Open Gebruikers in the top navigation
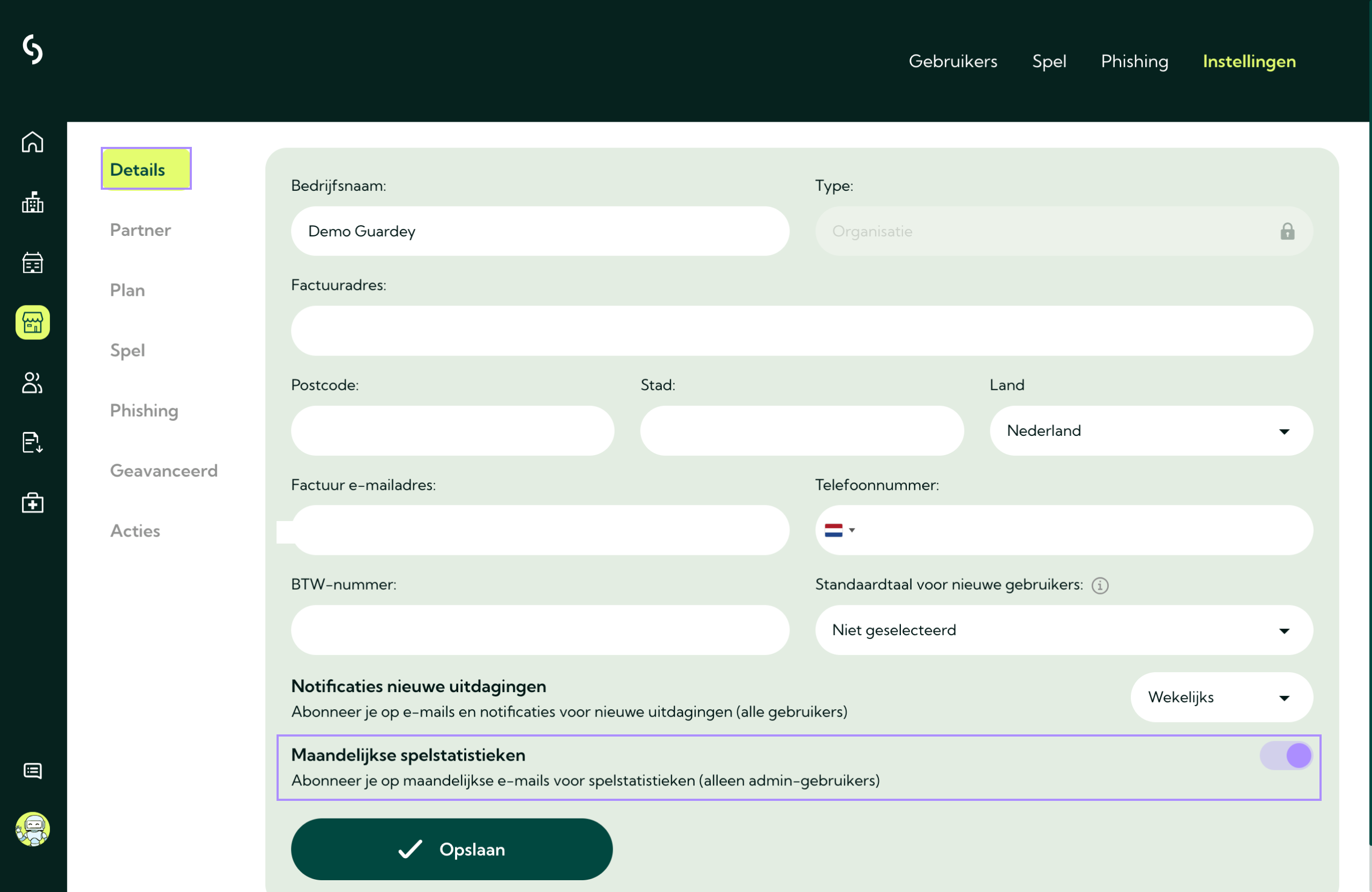The width and height of the screenshot is (1372, 892). (x=952, y=61)
